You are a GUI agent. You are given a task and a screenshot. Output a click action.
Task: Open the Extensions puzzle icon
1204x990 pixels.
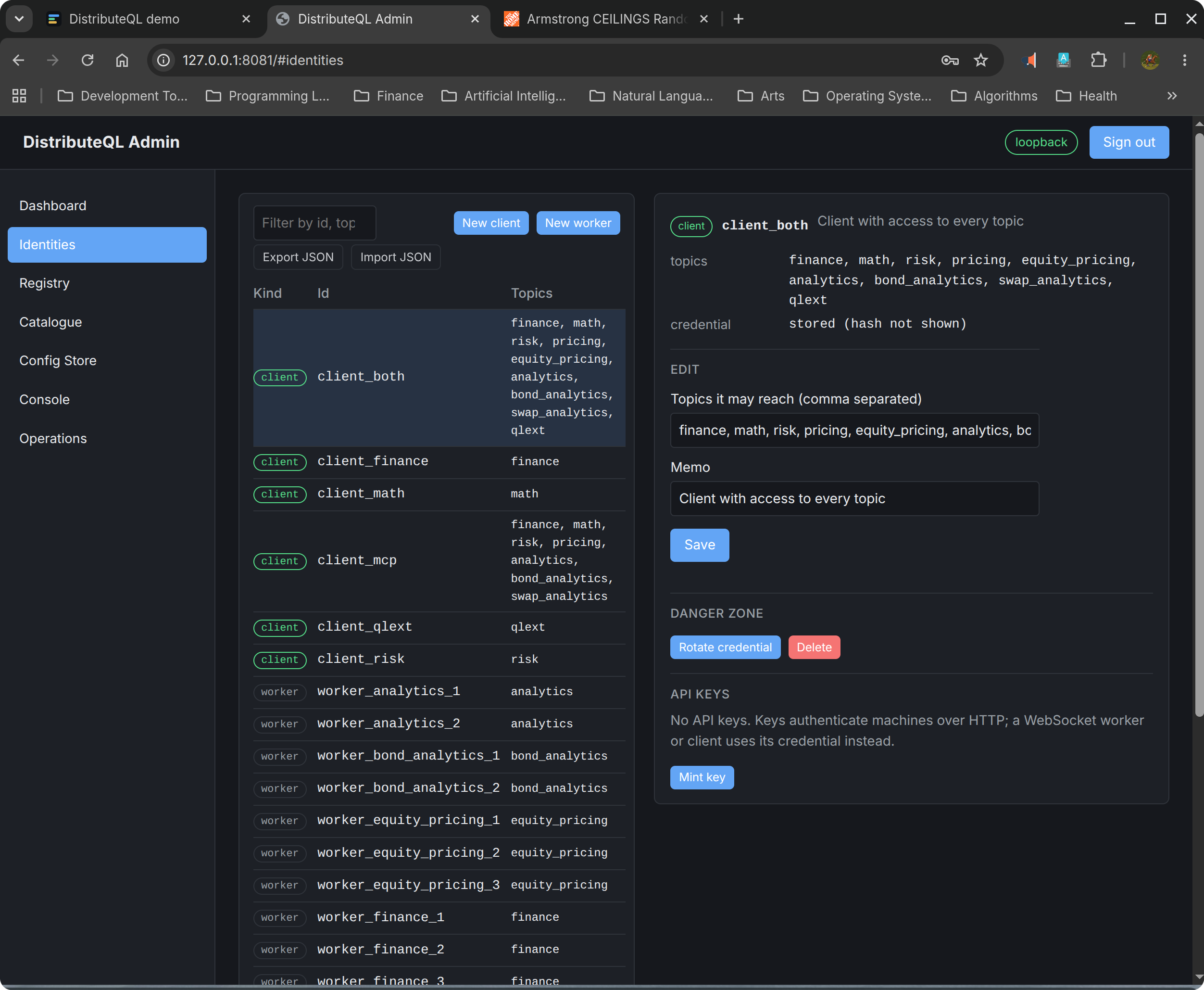1098,60
